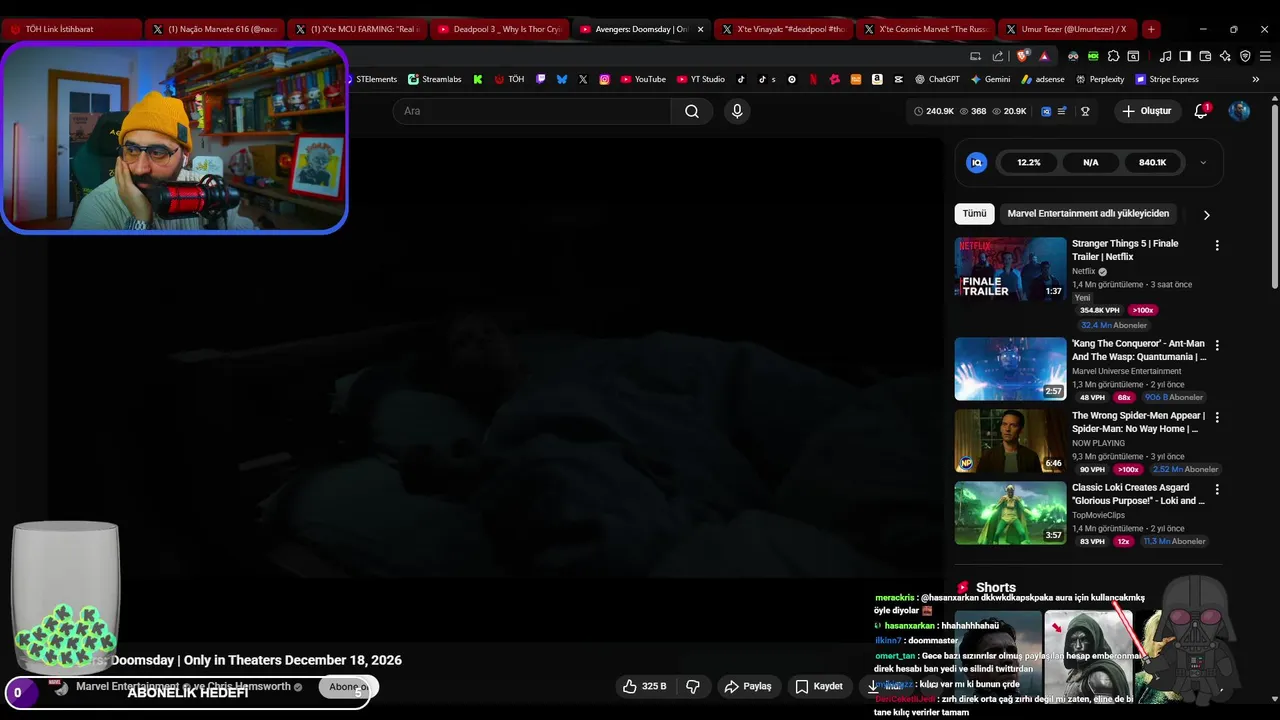Open browser main hamburger menu

[1265, 56]
